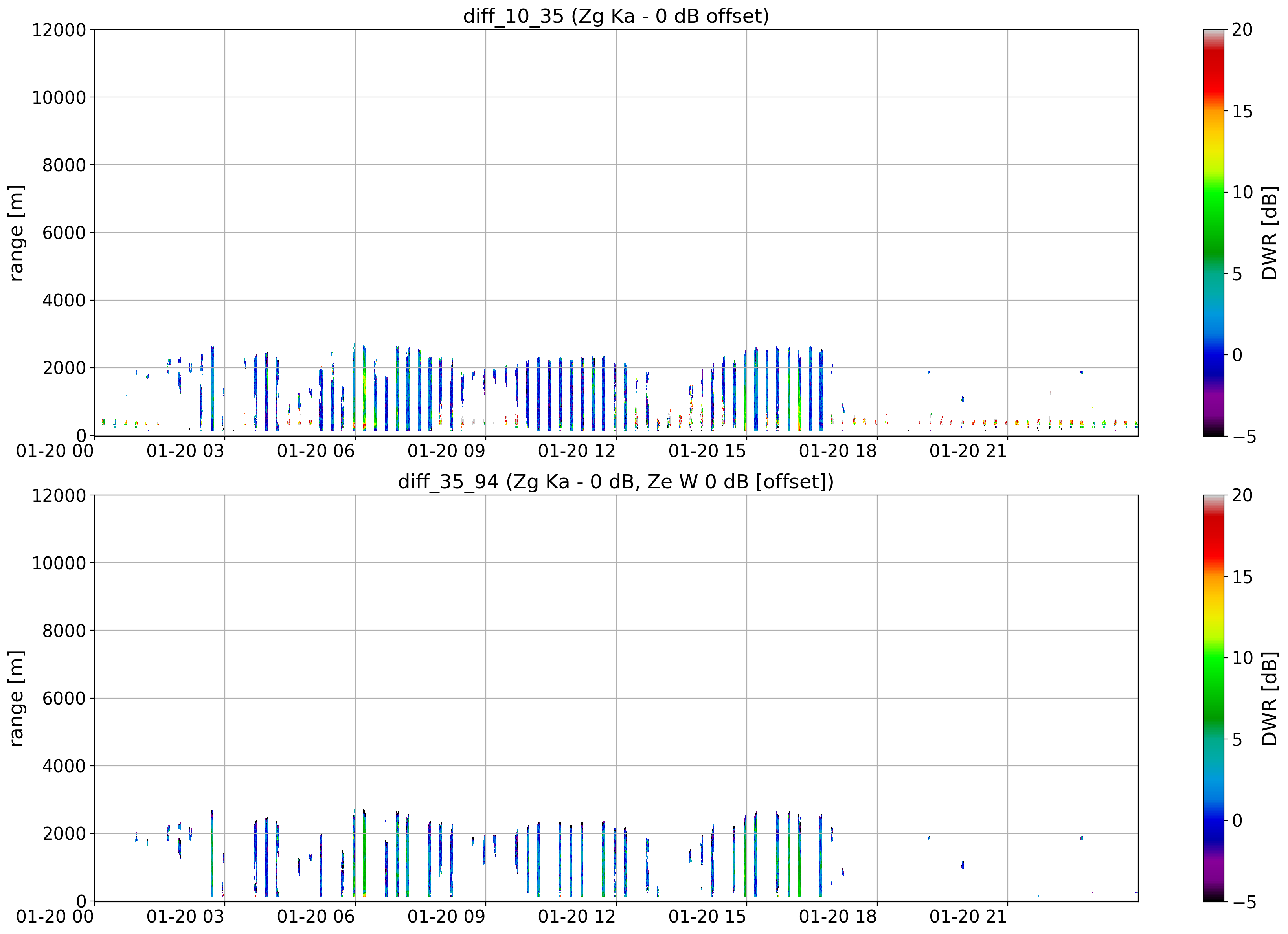Click the '01-20 18' time tick under the diff_35_94 plot

[838, 917]
